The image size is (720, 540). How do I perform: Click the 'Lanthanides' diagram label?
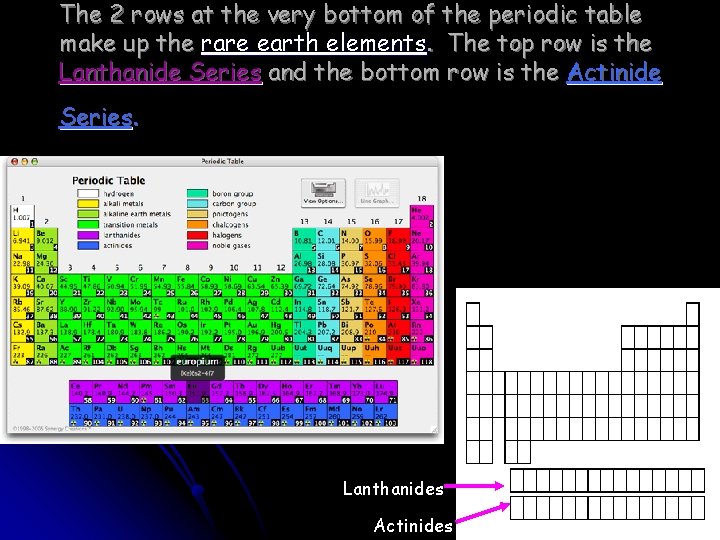(394, 489)
